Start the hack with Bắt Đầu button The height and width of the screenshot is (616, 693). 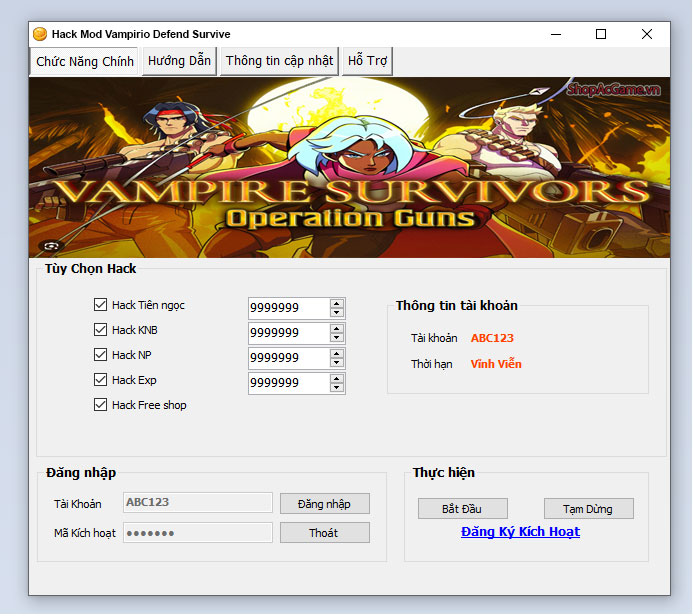(x=462, y=509)
